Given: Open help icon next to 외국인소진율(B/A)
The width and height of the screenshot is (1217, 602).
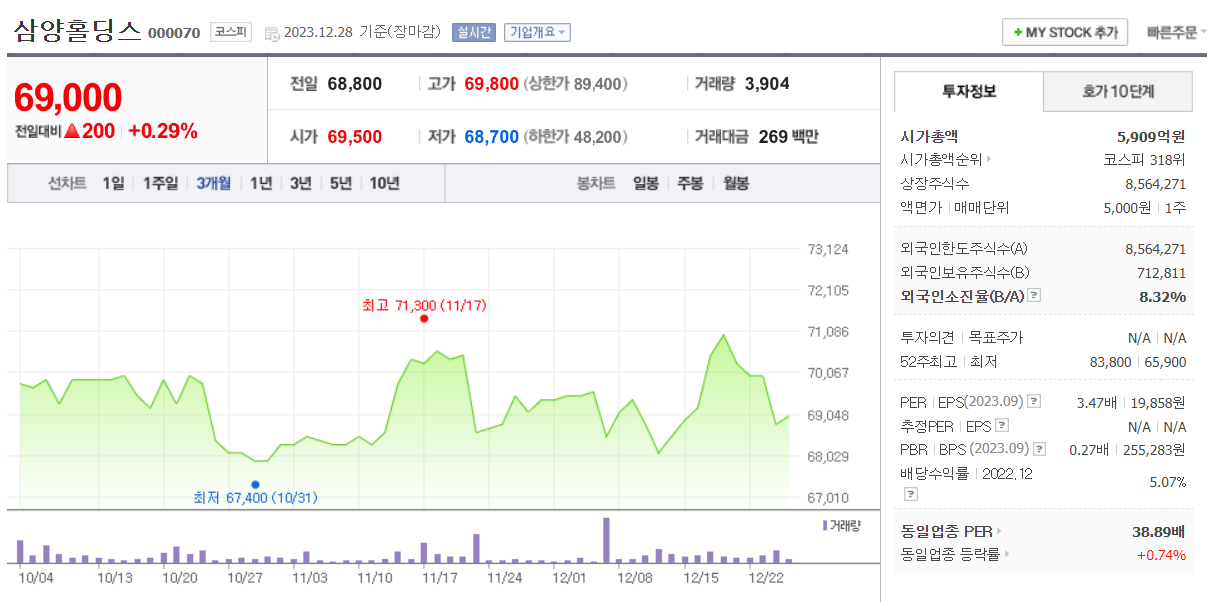Looking at the screenshot, I should [1034, 296].
